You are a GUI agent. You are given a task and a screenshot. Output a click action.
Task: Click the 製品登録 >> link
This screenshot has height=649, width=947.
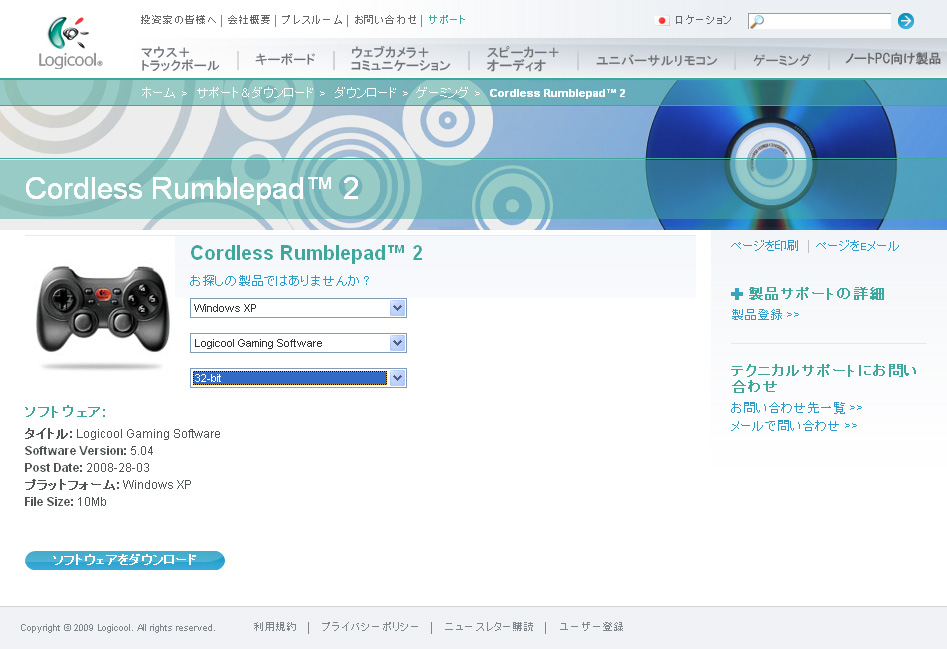[765, 315]
